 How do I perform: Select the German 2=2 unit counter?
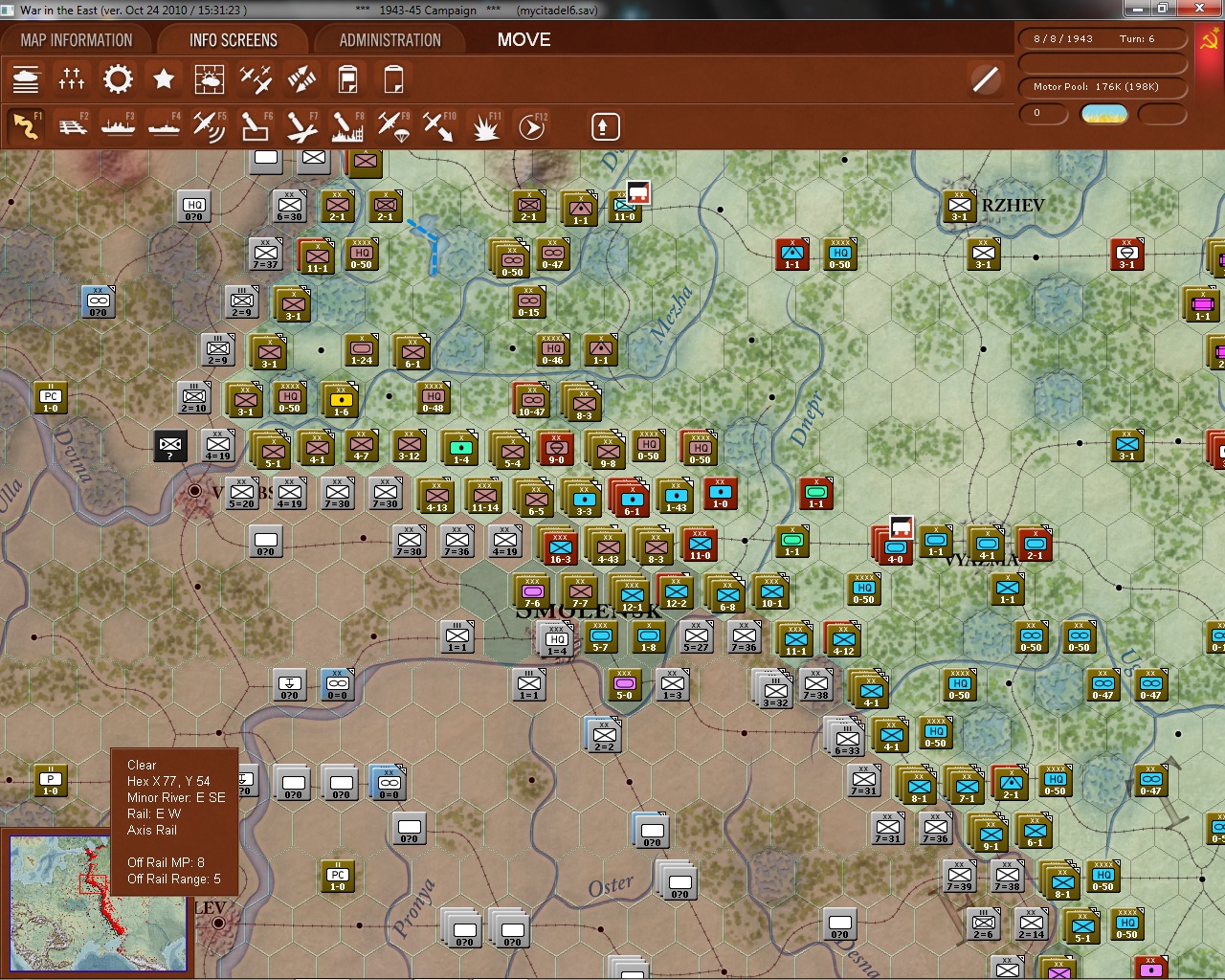(604, 735)
